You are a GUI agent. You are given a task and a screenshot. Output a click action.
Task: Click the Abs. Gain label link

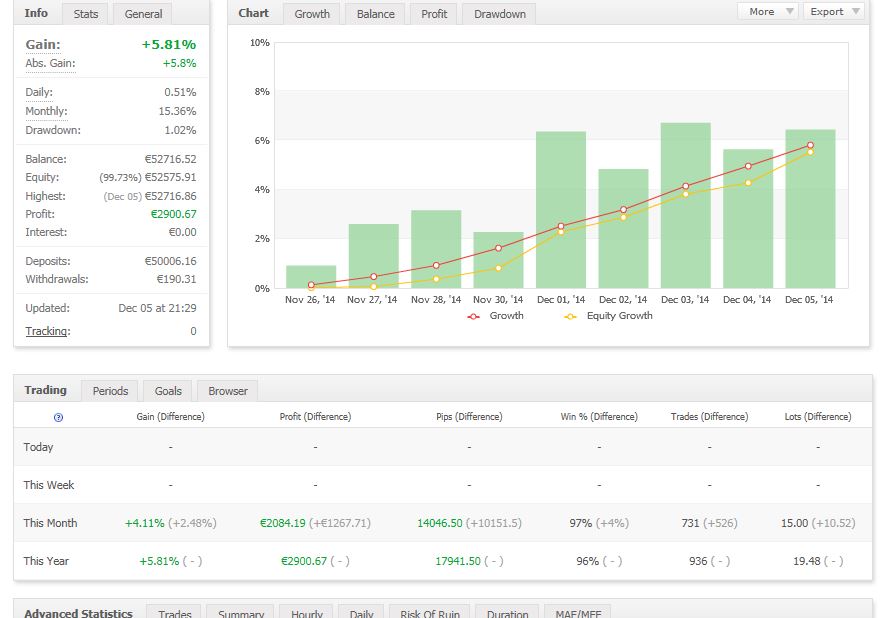point(50,64)
